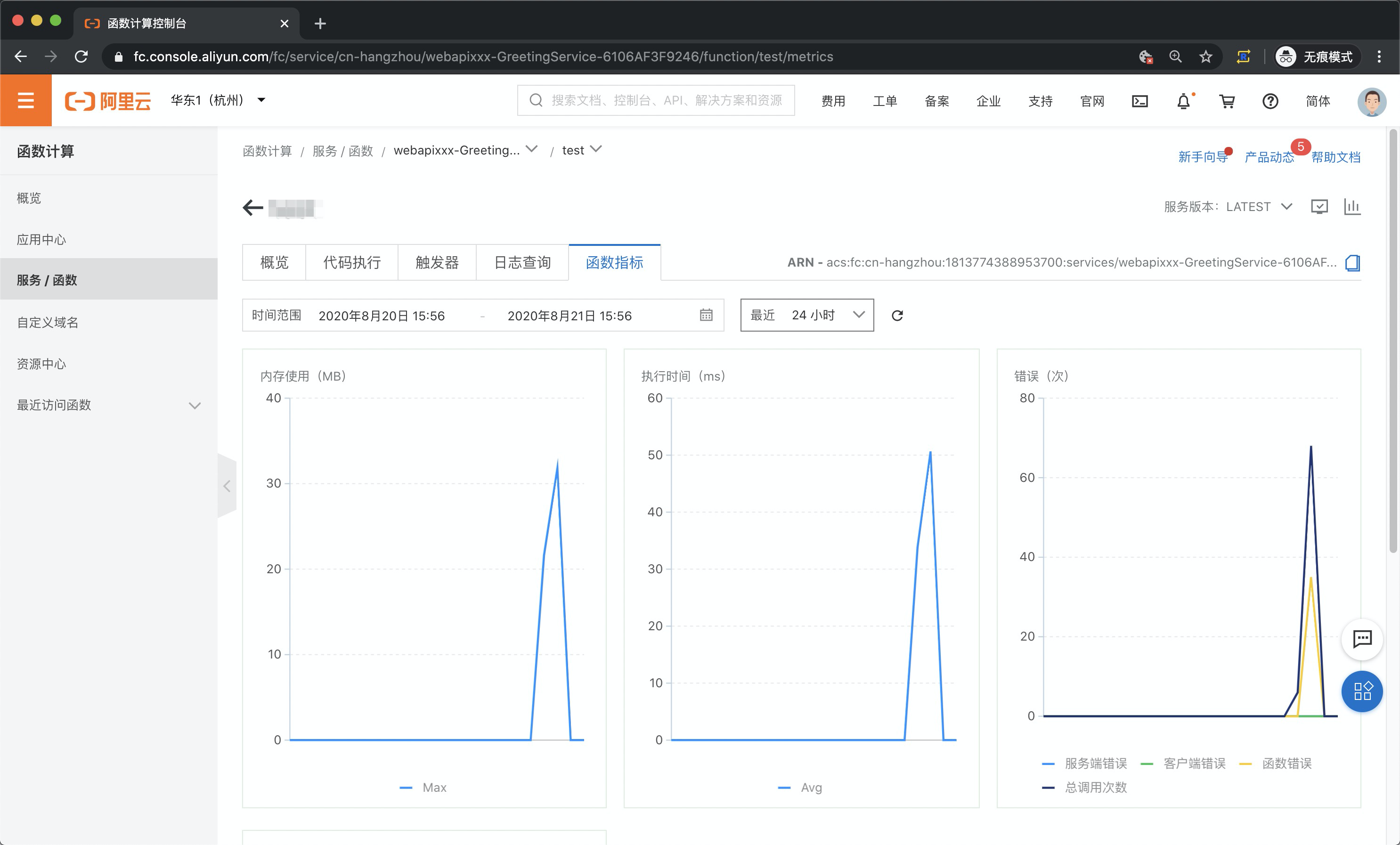Open the shopping cart icon
The height and width of the screenshot is (845, 1400).
point(1227,101)
